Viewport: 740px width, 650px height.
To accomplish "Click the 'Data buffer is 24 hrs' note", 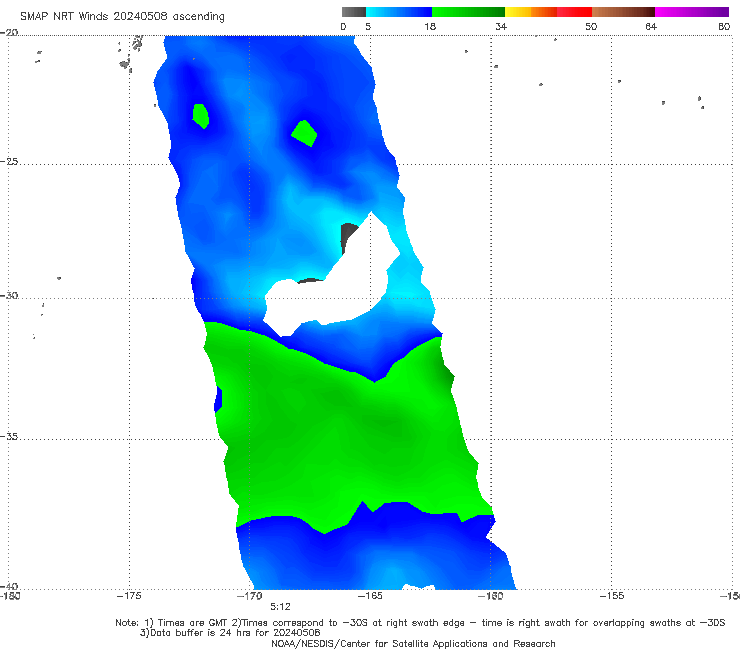I will [230, 633].
